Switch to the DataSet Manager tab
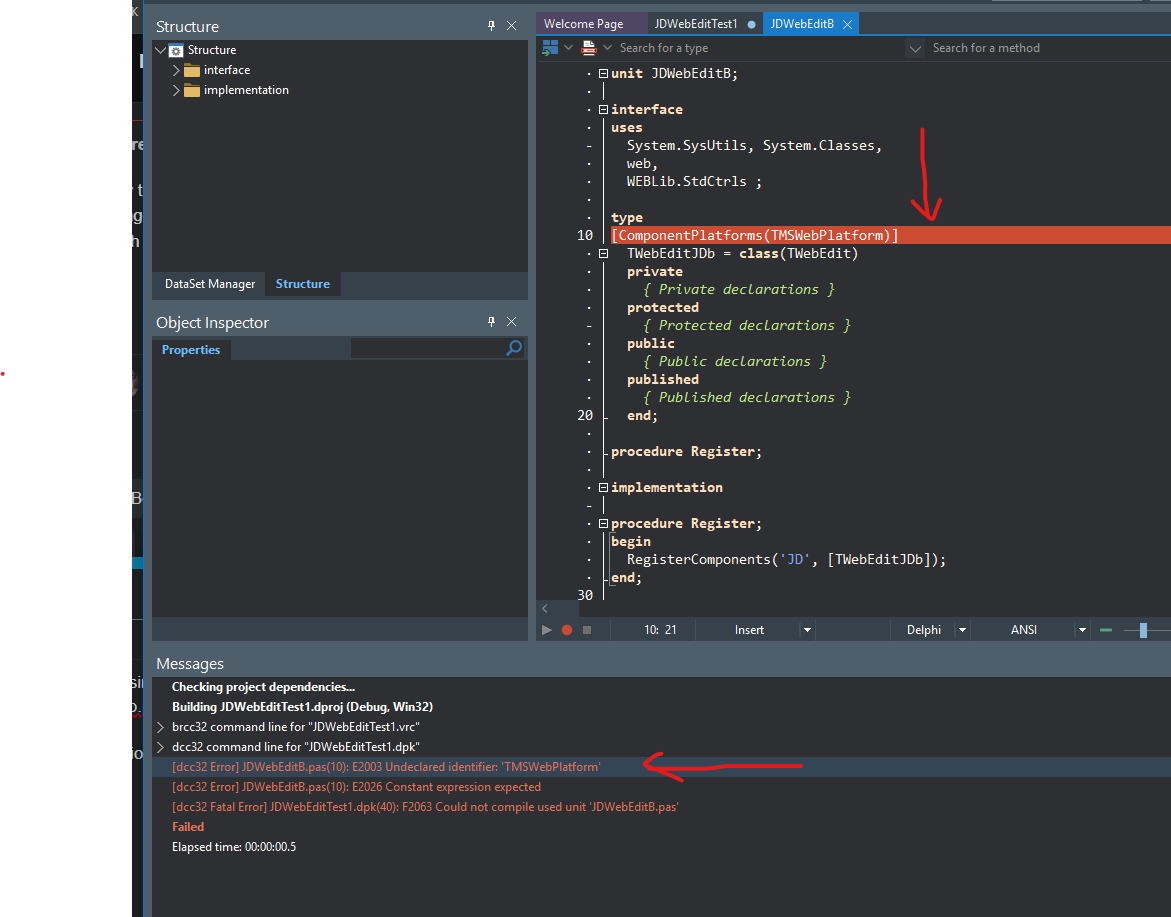 pyautogui.click(x=210, y=284)
